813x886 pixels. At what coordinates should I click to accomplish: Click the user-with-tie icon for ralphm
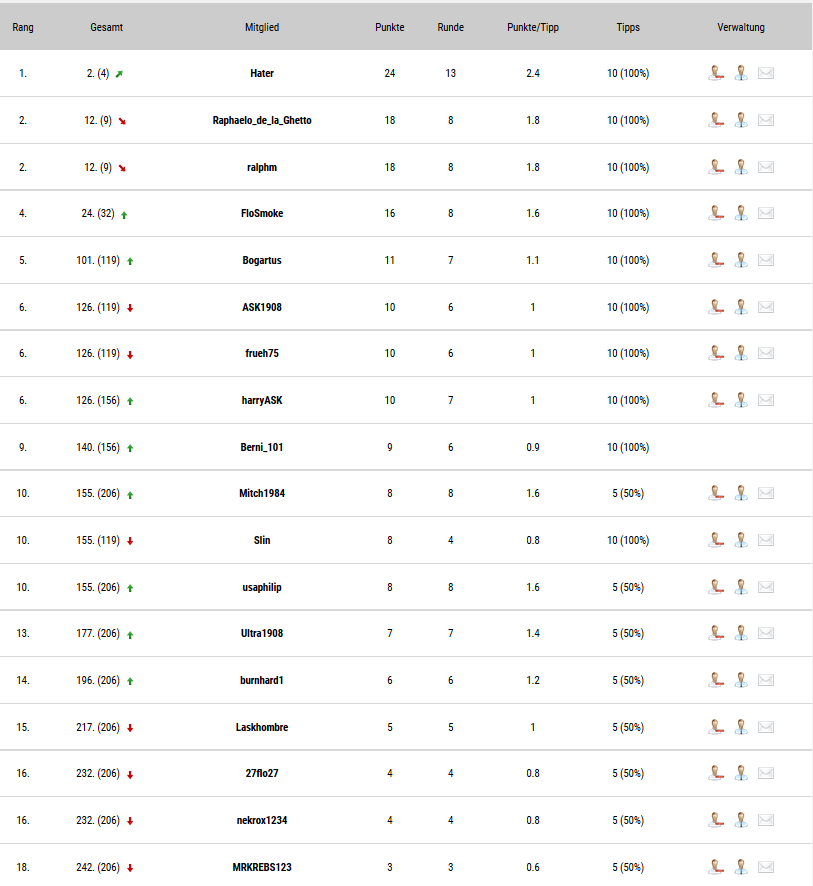coord(741,167)
